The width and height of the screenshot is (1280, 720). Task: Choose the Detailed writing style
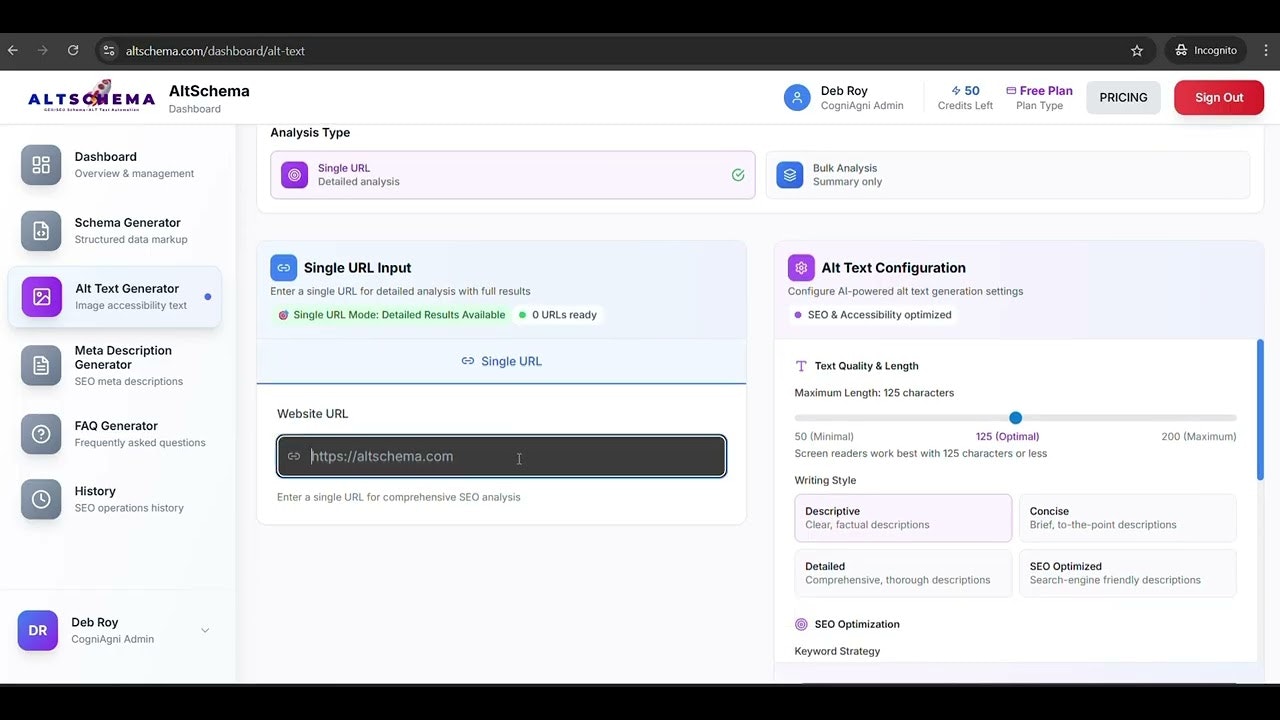click(x=902, y=573)
